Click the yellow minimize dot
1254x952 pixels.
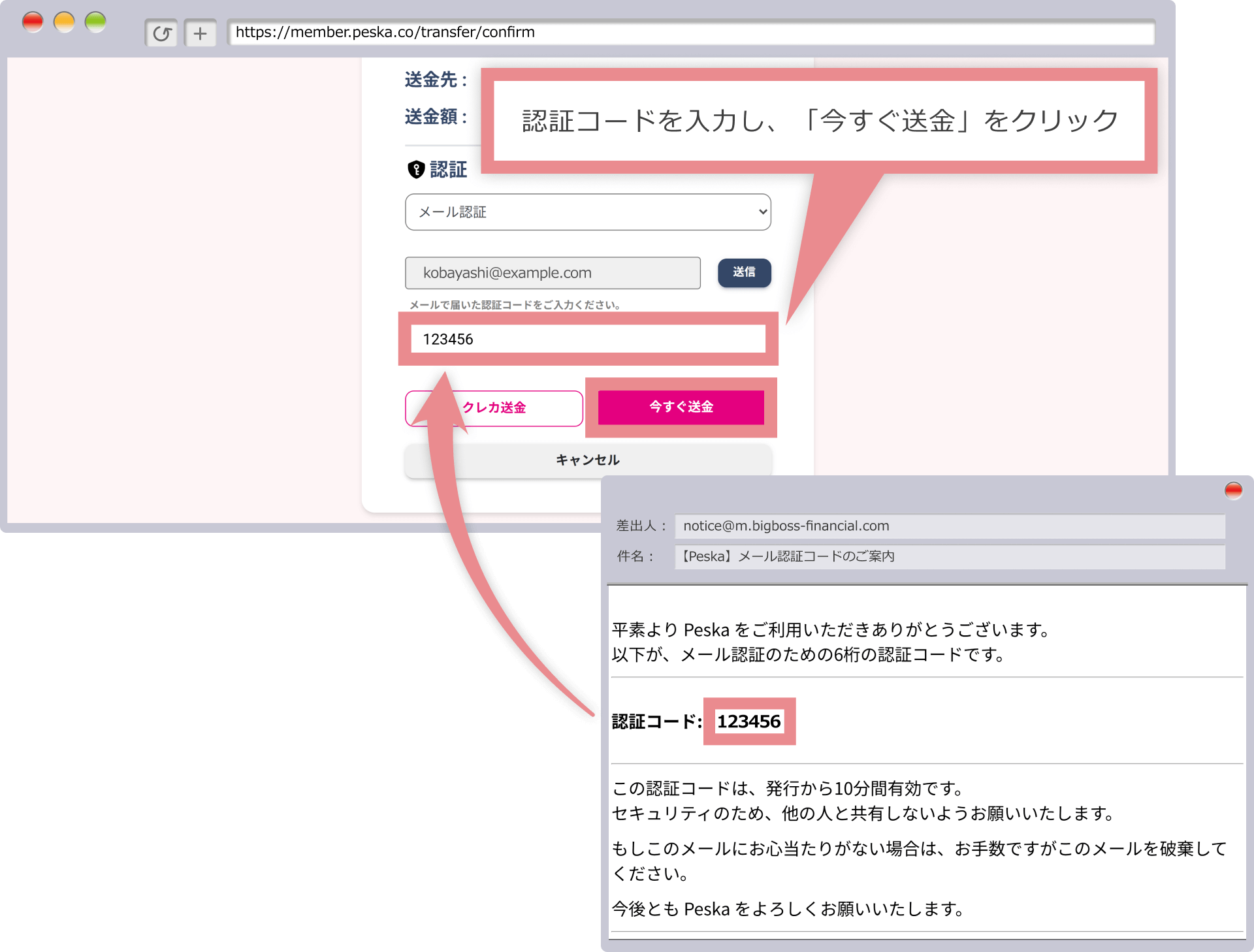click(x=64, y=22)
